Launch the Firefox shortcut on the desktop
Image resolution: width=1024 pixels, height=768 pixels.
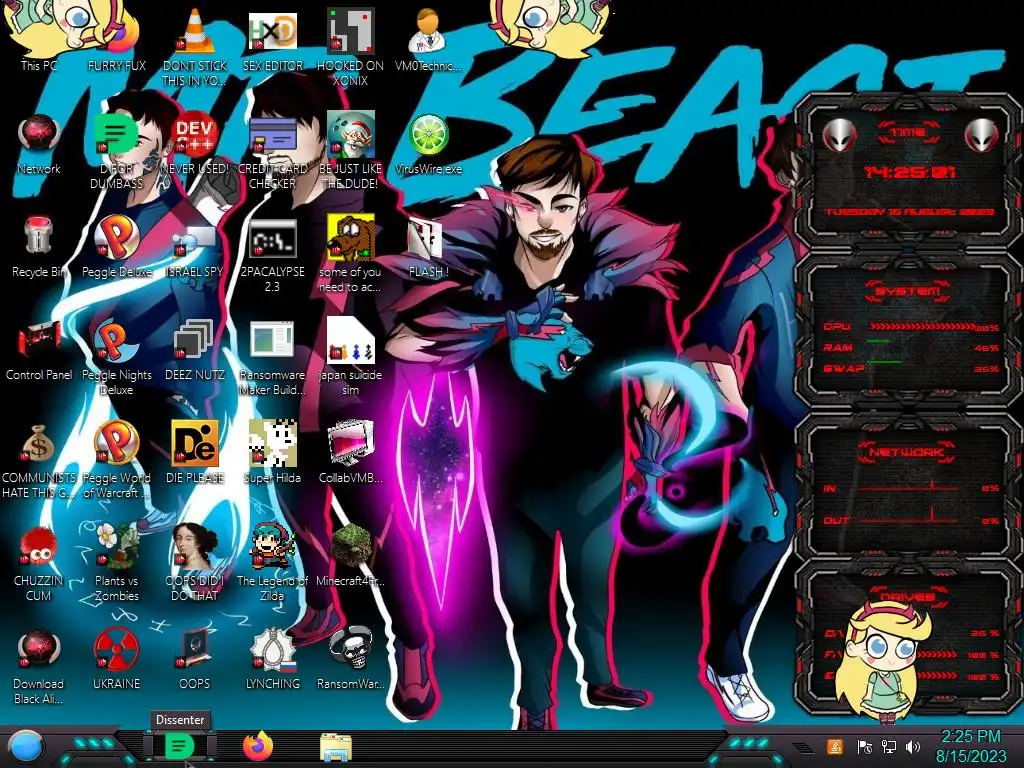tap(116, 38)
